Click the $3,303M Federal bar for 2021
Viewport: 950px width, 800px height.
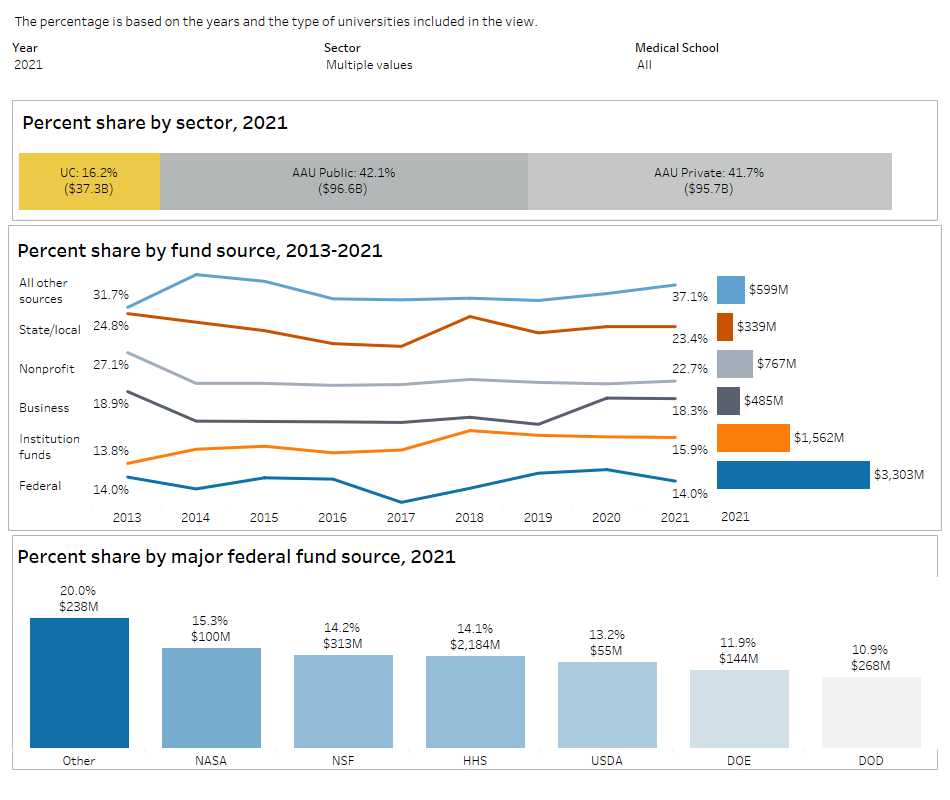pyautogui.click(x=793, y=474)
